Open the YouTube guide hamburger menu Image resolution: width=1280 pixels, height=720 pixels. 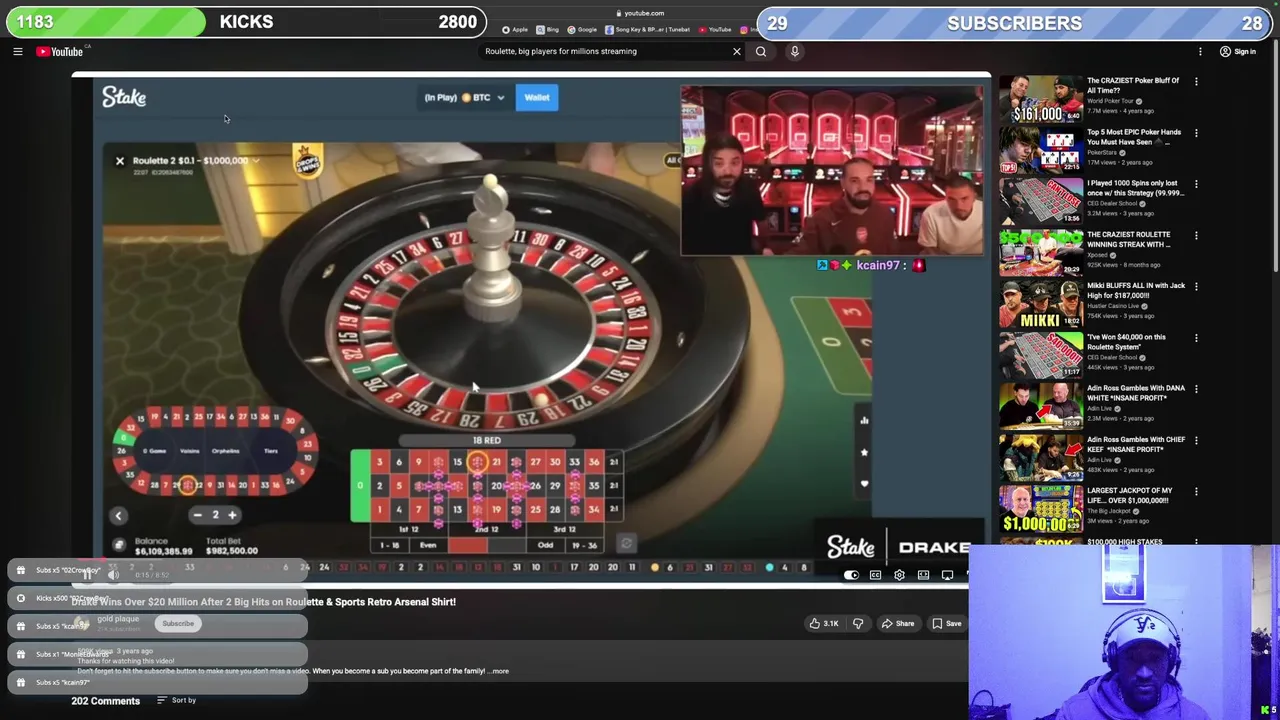17,52
